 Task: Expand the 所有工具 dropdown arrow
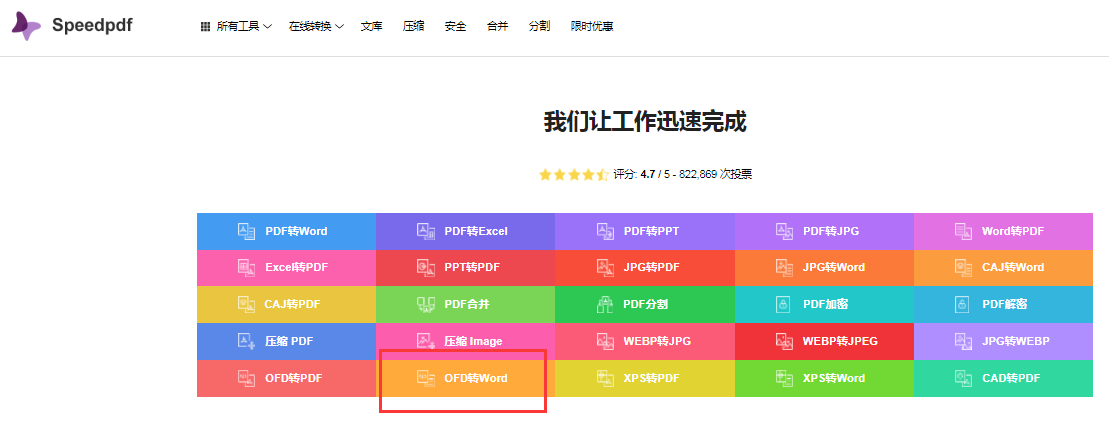pos(267,27)
